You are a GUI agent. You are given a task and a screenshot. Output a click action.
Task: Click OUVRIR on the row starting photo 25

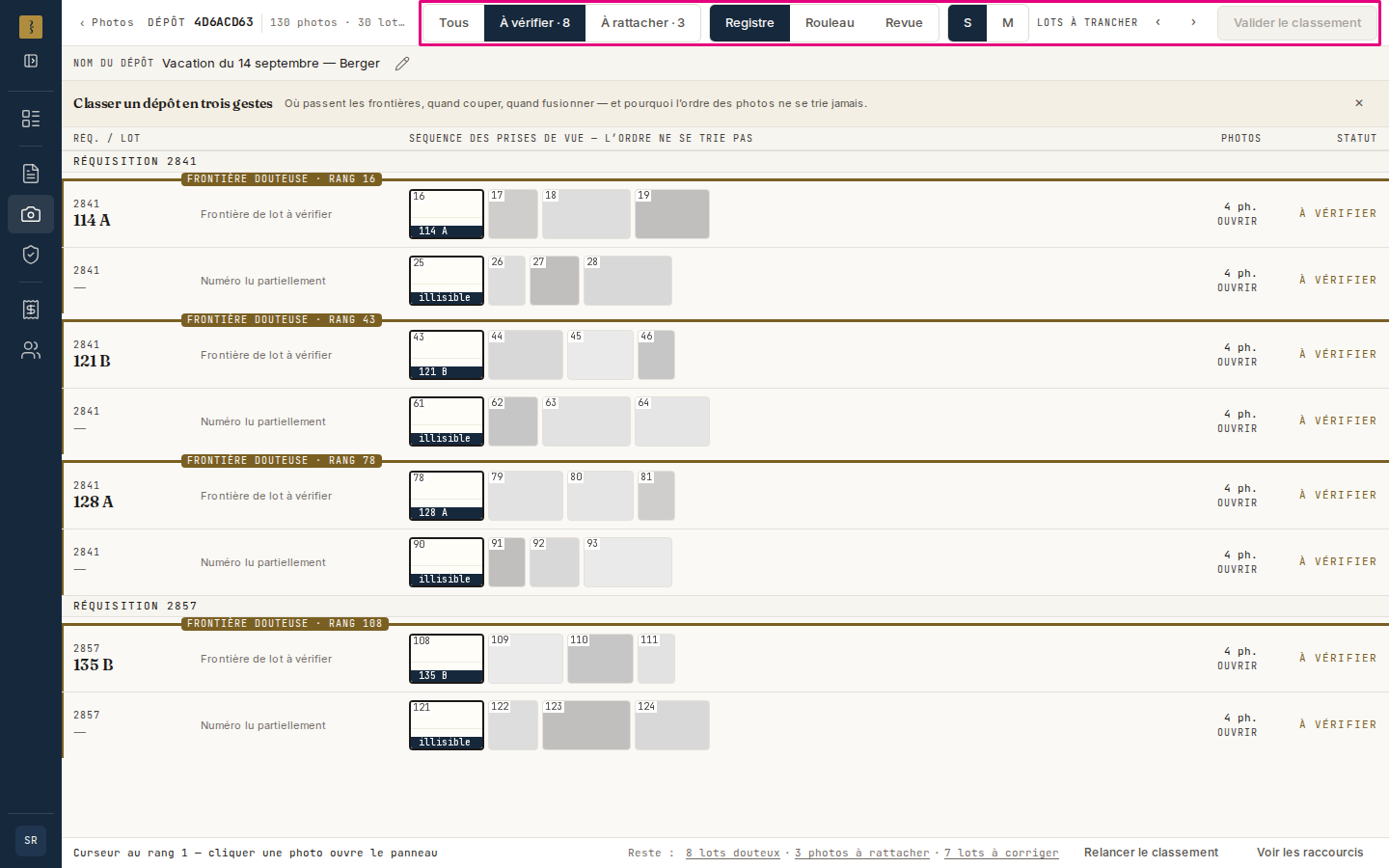(x=1238, y=288)
